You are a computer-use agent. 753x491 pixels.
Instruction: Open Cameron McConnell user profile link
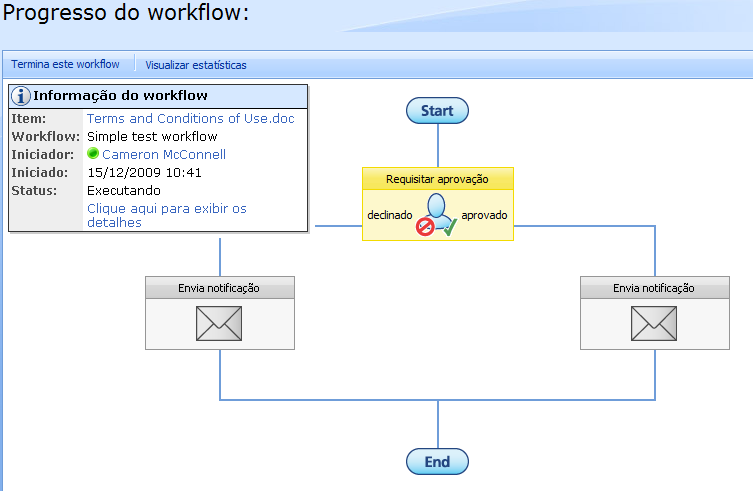tap(164, 154)
